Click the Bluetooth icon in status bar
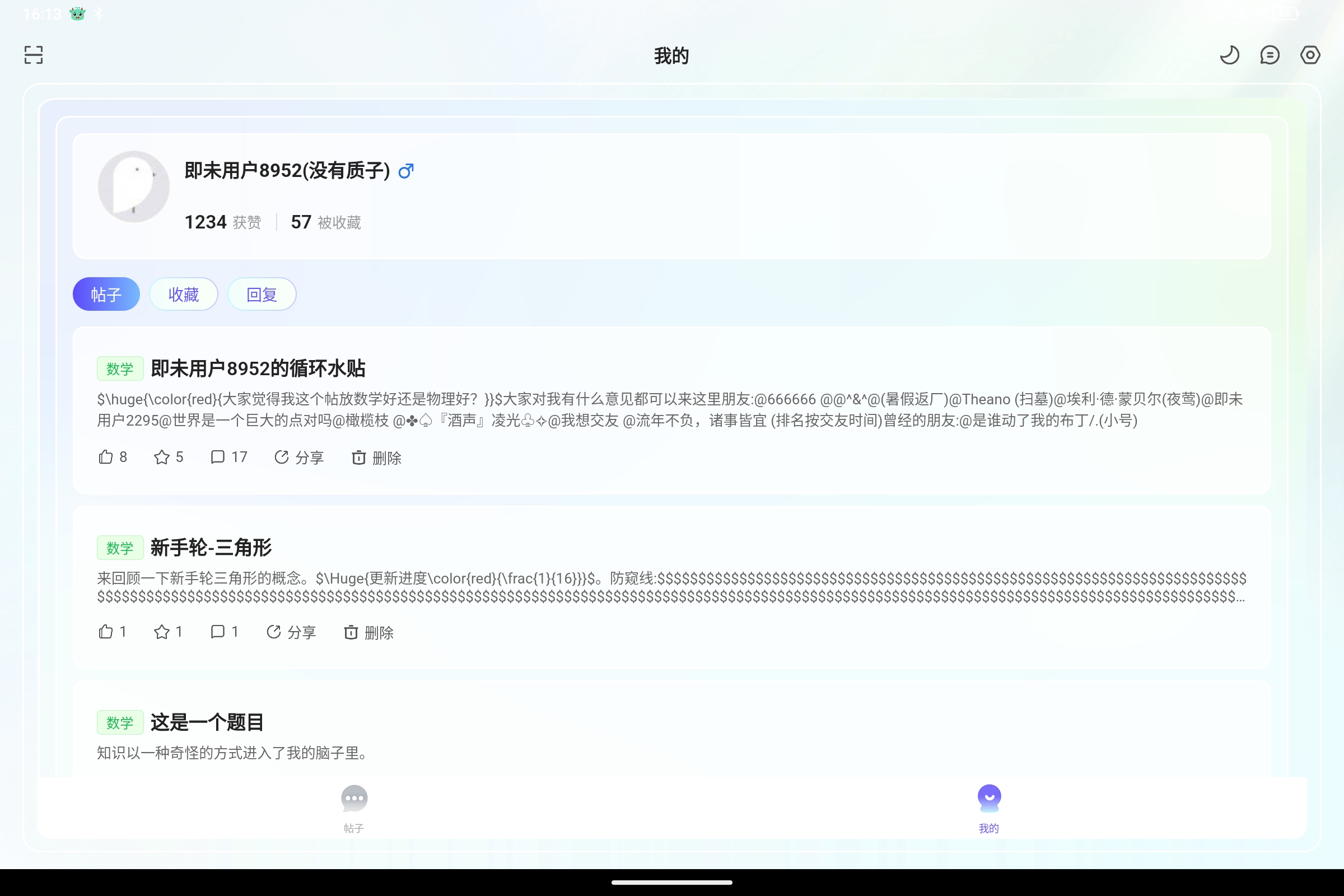Screen dimensions: 1344x896 click(x=99, y=13)
